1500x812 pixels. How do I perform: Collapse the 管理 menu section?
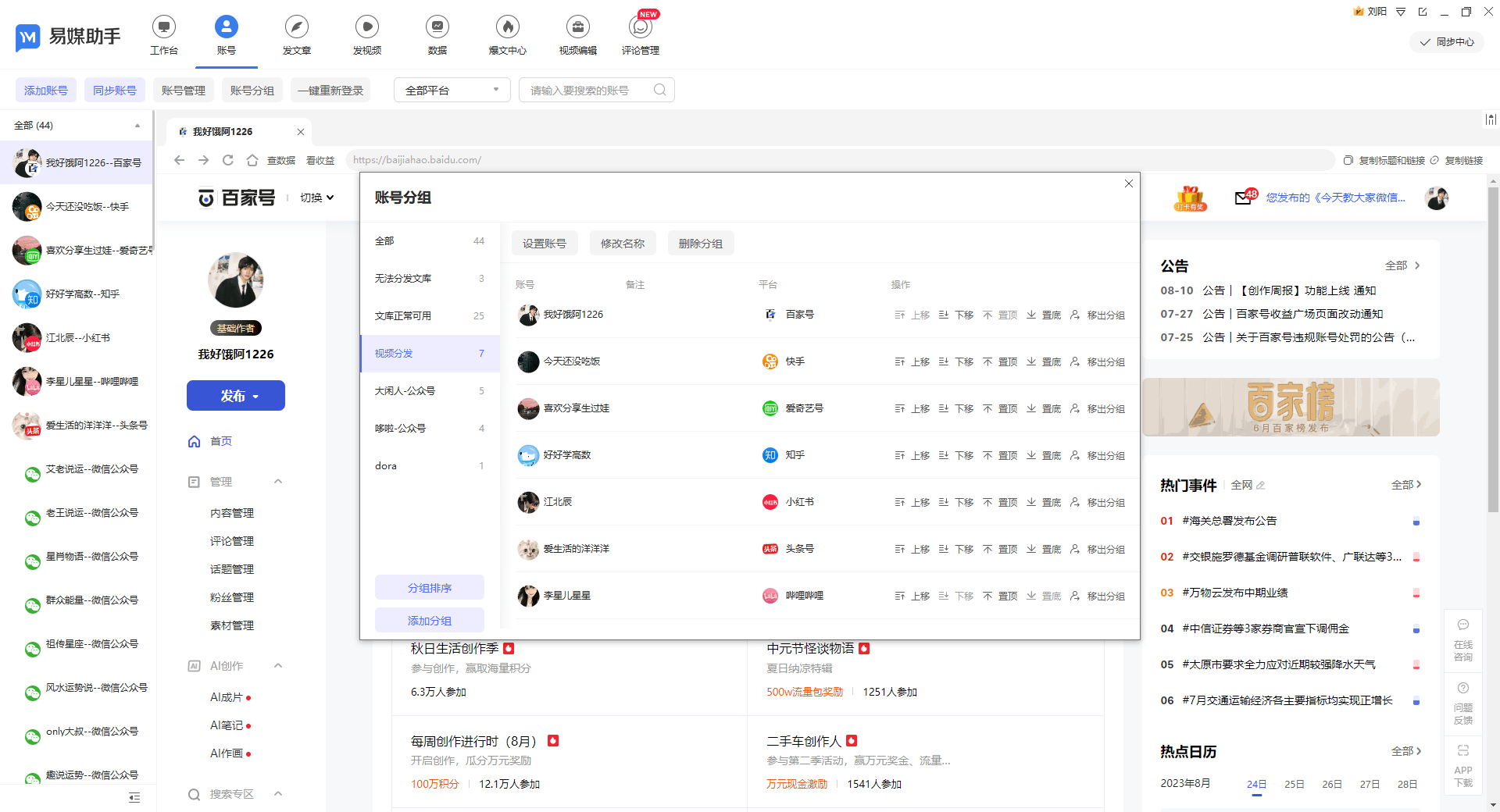coord(278,482)
